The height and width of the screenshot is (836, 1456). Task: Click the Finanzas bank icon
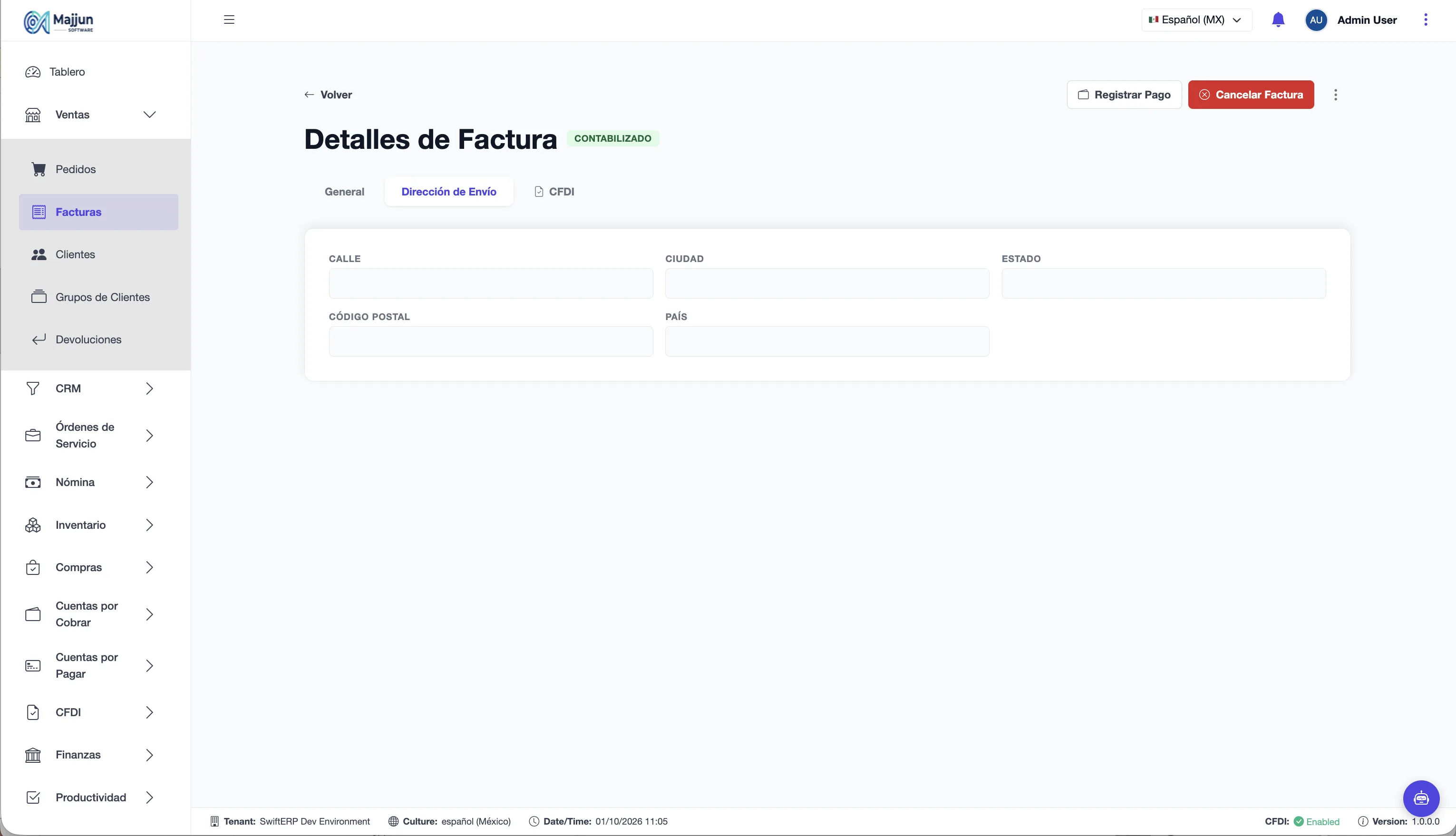pyautogui.click(x=33, y=755)
